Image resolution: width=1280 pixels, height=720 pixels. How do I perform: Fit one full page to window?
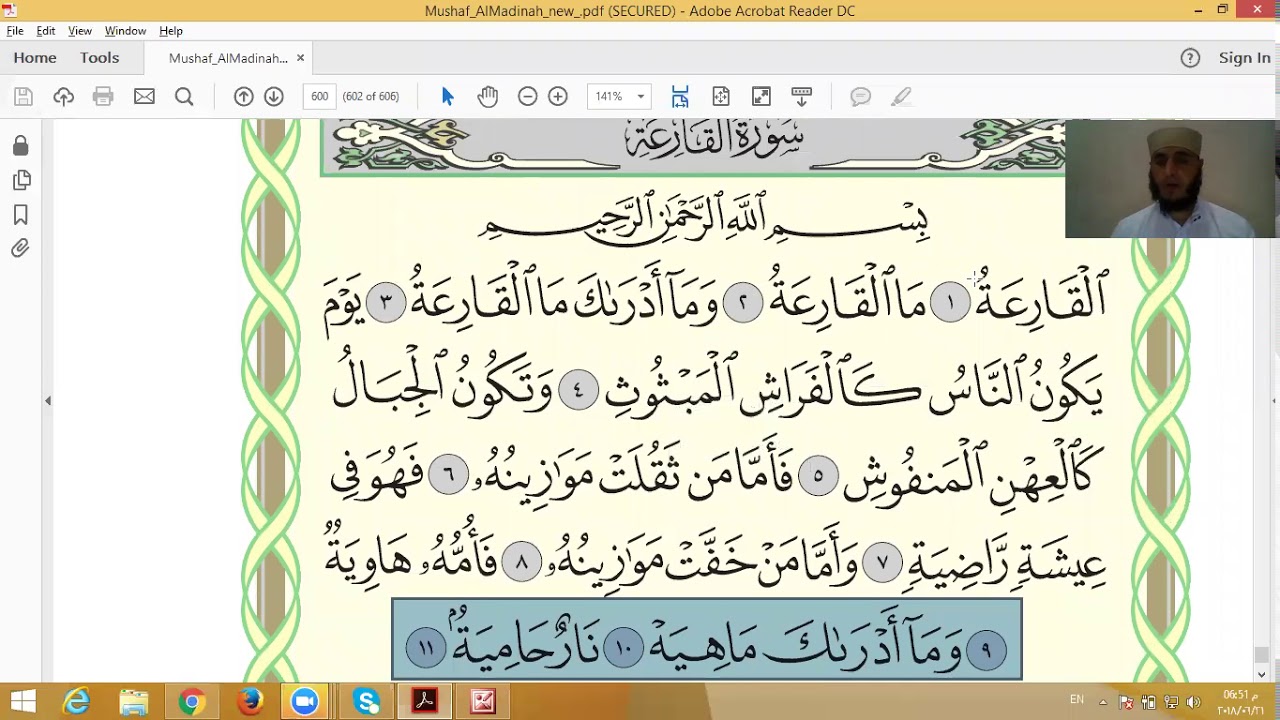721,96
